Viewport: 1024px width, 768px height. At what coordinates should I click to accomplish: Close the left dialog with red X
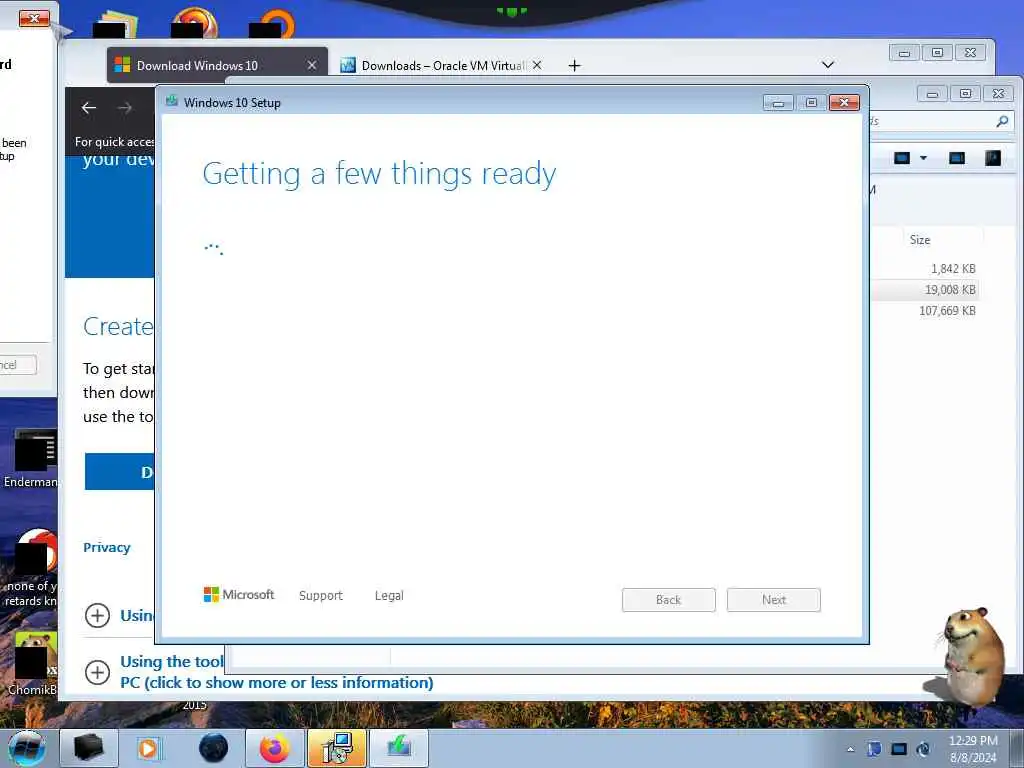(34, 18)
